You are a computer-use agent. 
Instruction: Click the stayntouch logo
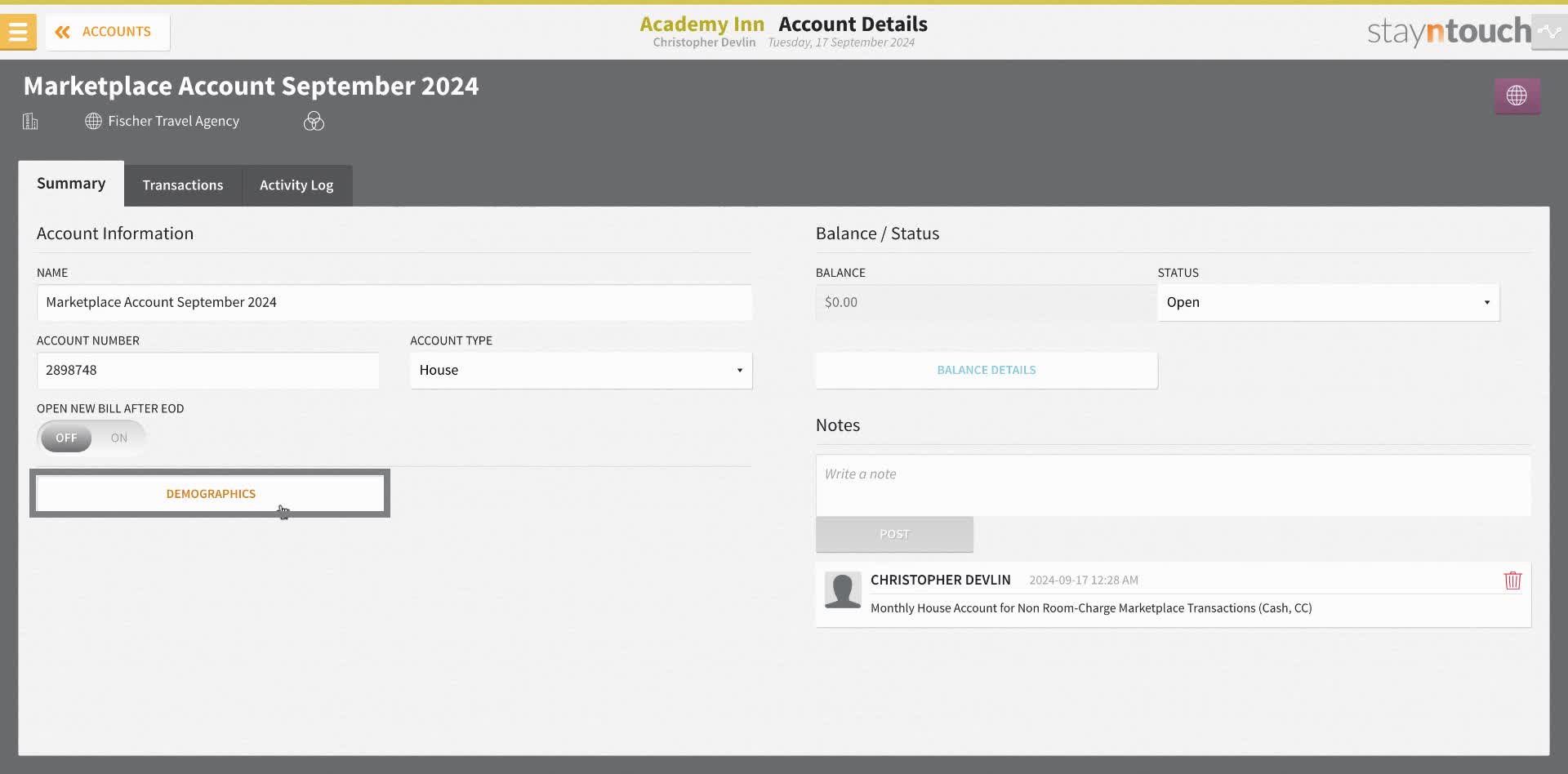pos(1449,31)
